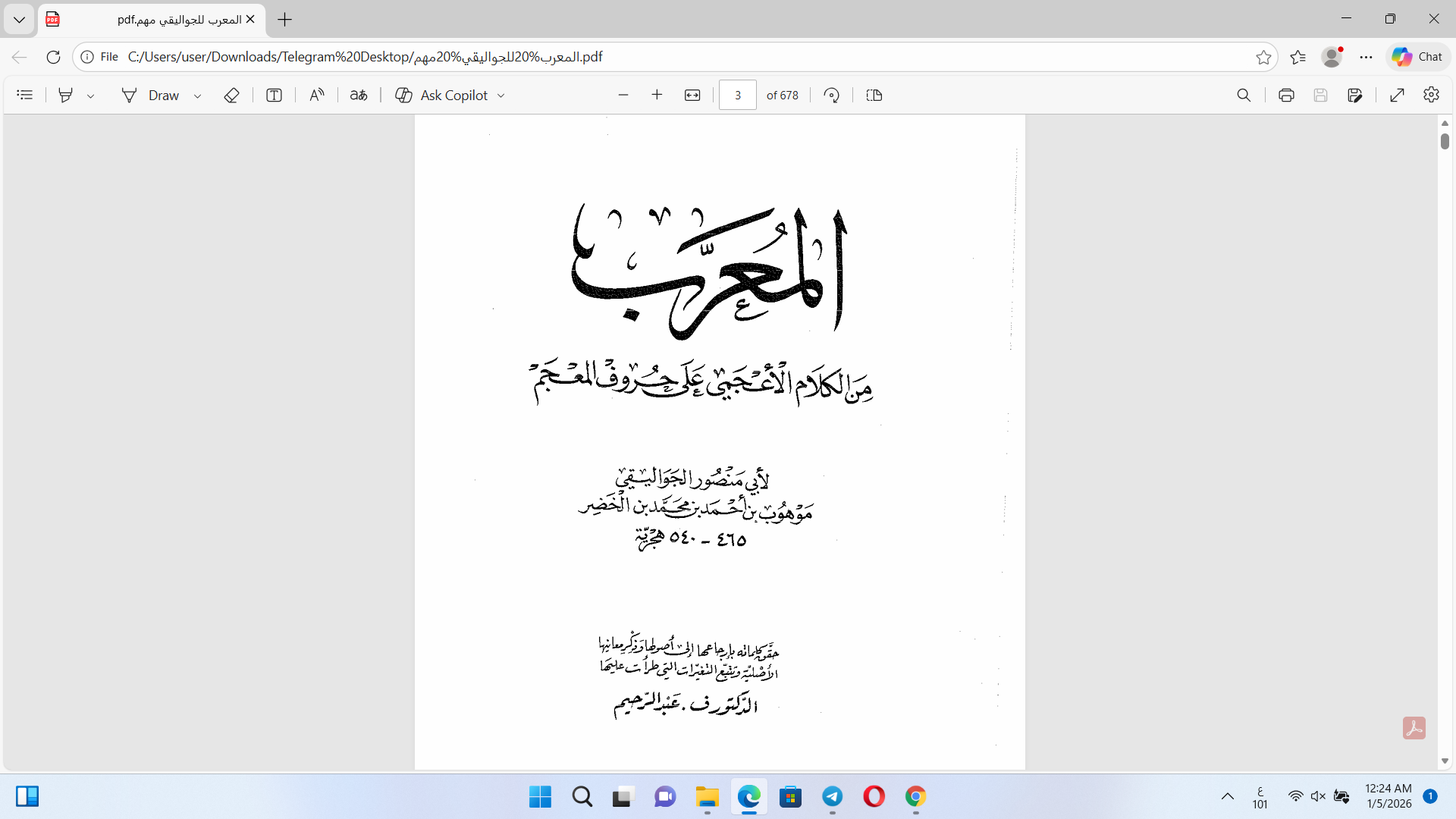Click the Save icon

tap(1320, 95)
